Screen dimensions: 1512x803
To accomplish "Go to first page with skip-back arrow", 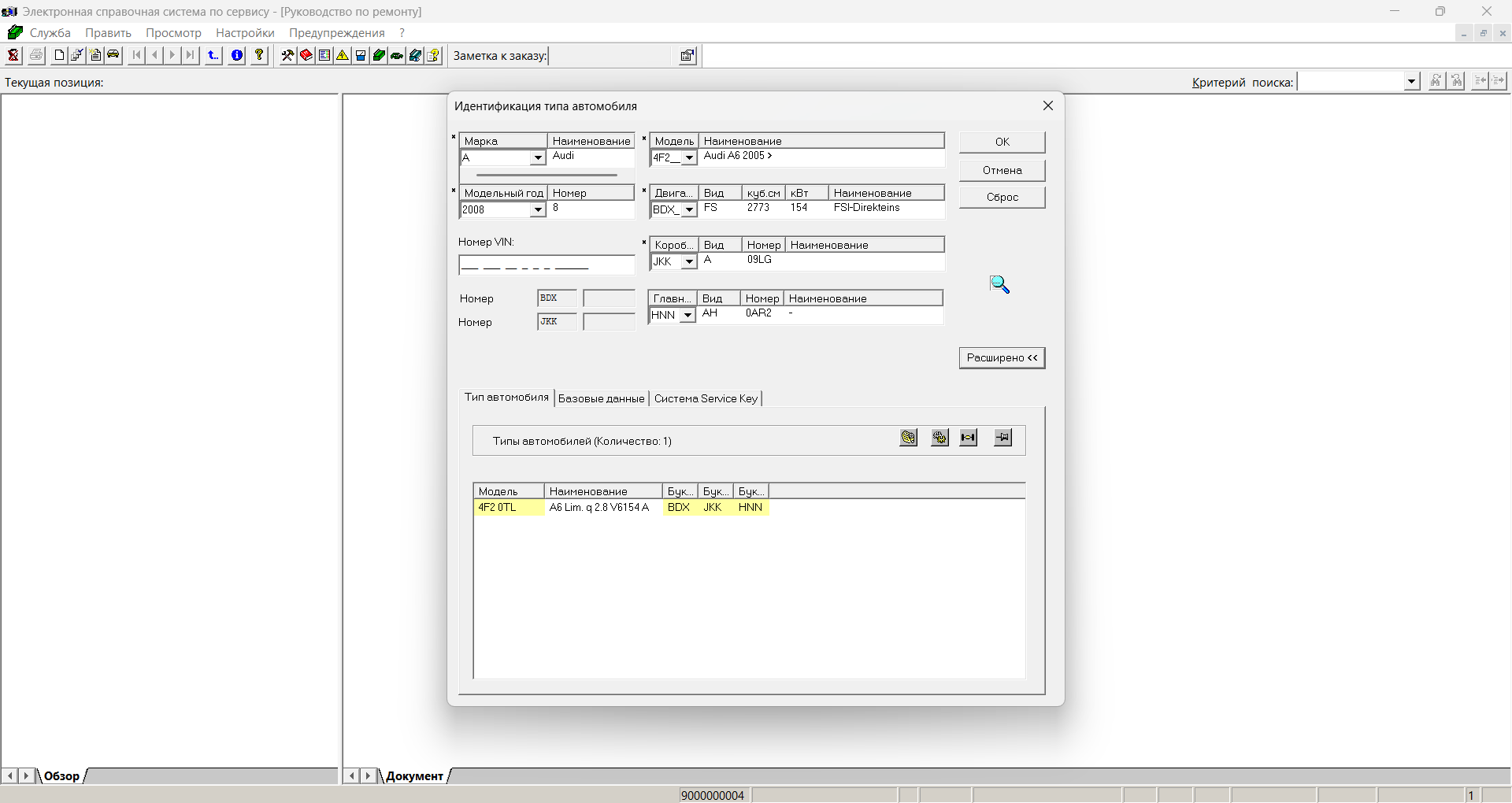I will [137, 55].
